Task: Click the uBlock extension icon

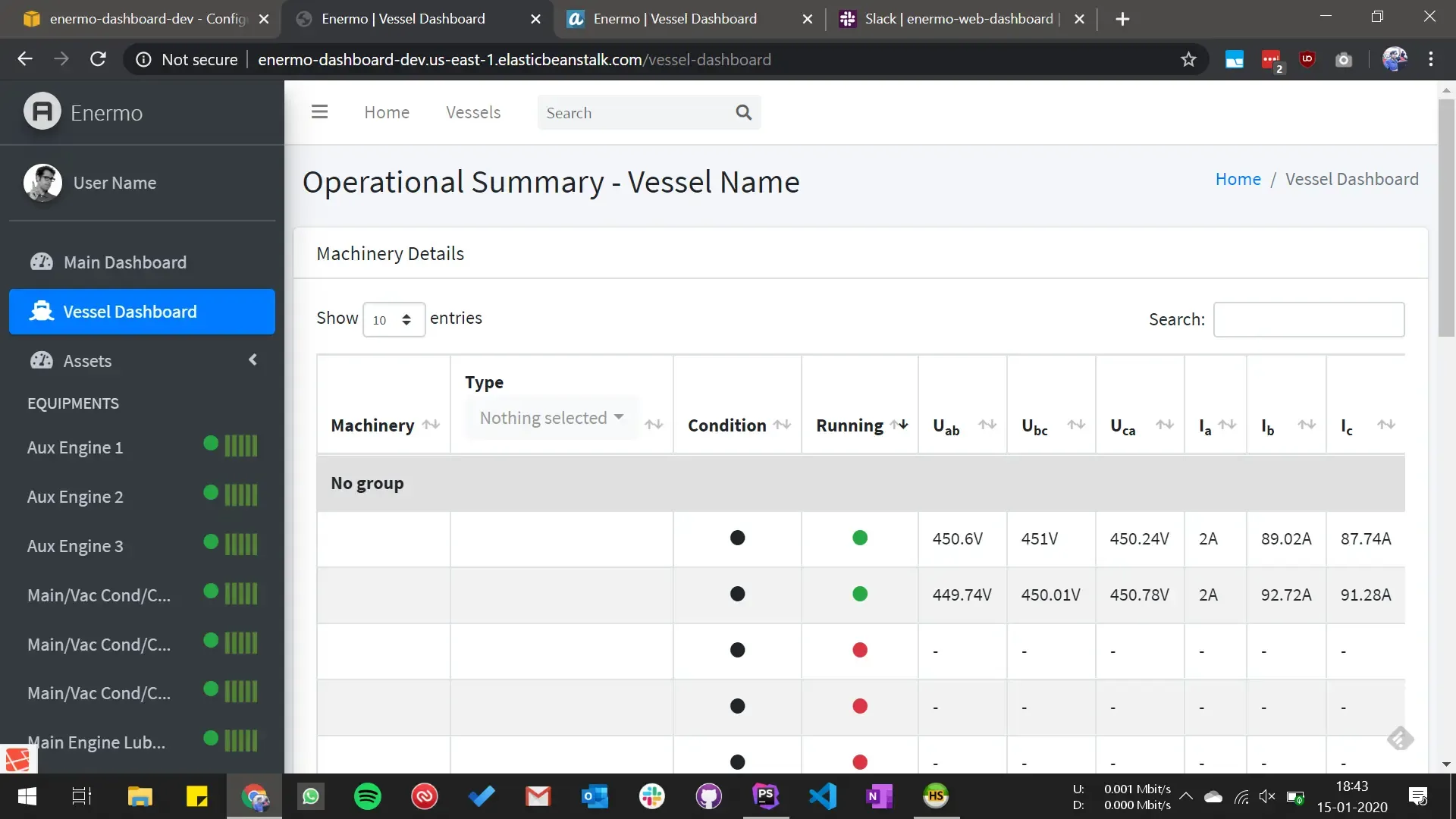Action: (x=1307, y=59)
